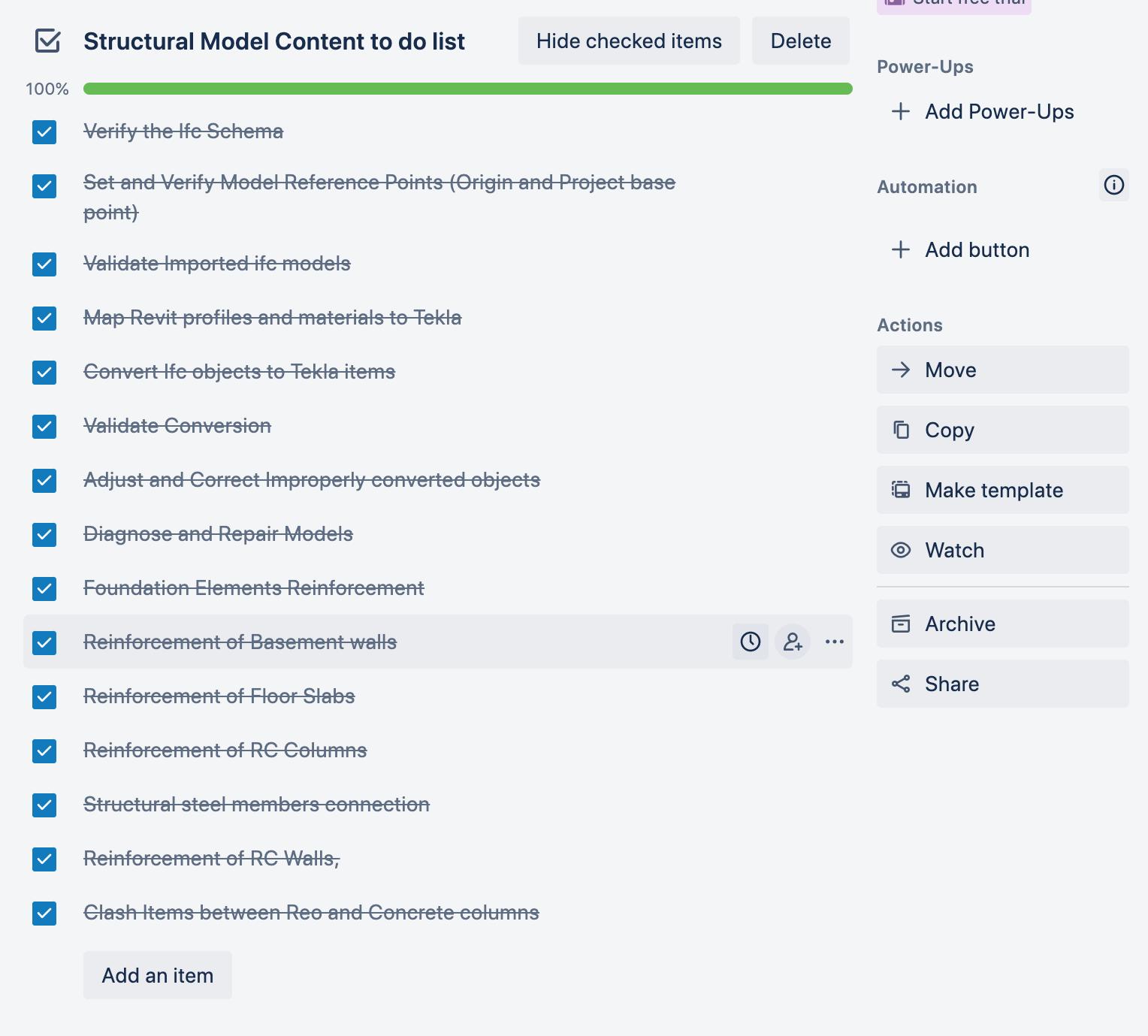Uncheck Validate Conversion item
Screen dimensions: 1148x1036
click(x=44, y=427)
